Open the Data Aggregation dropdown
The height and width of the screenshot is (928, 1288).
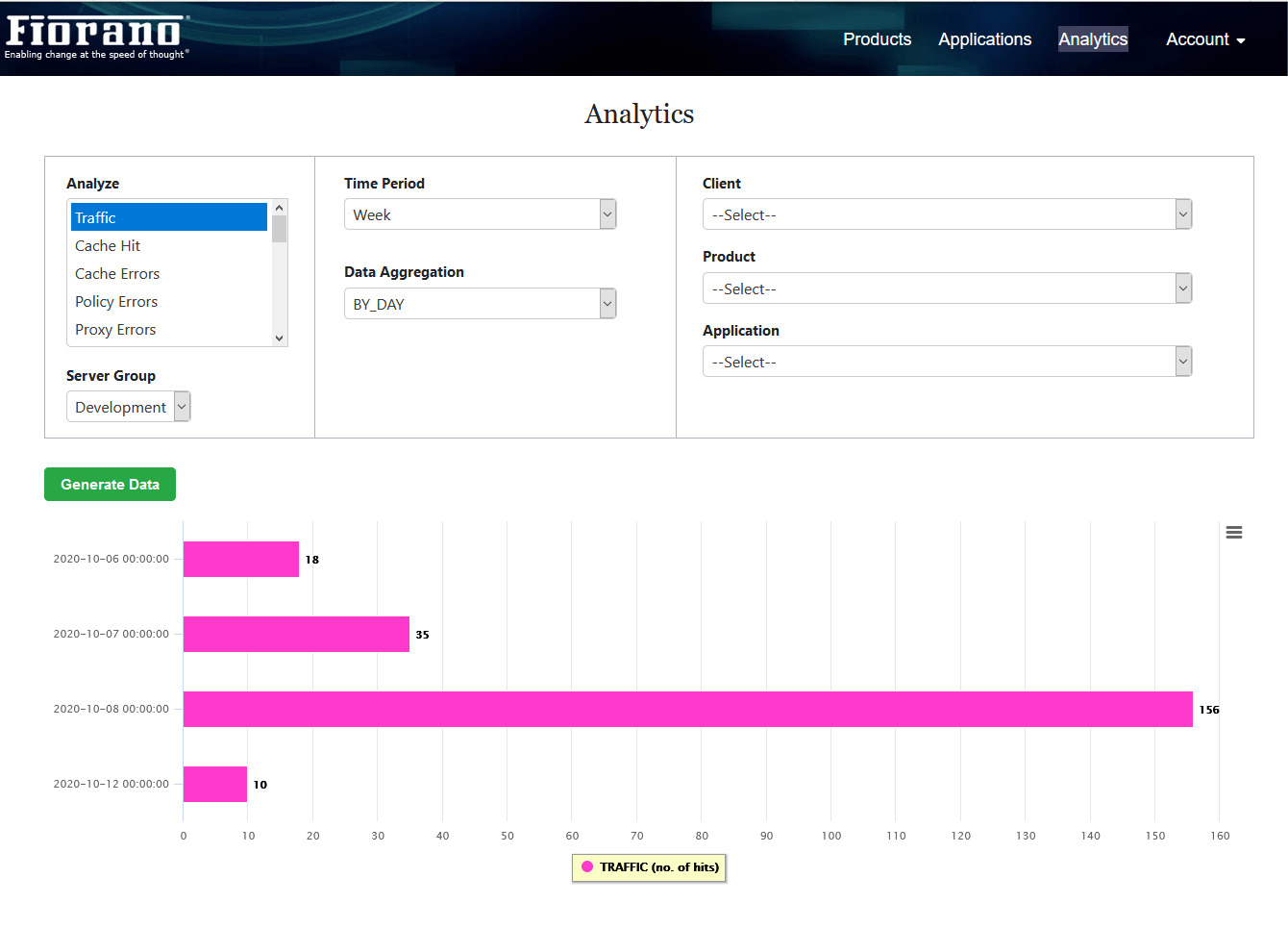click(x=480, y=304)
